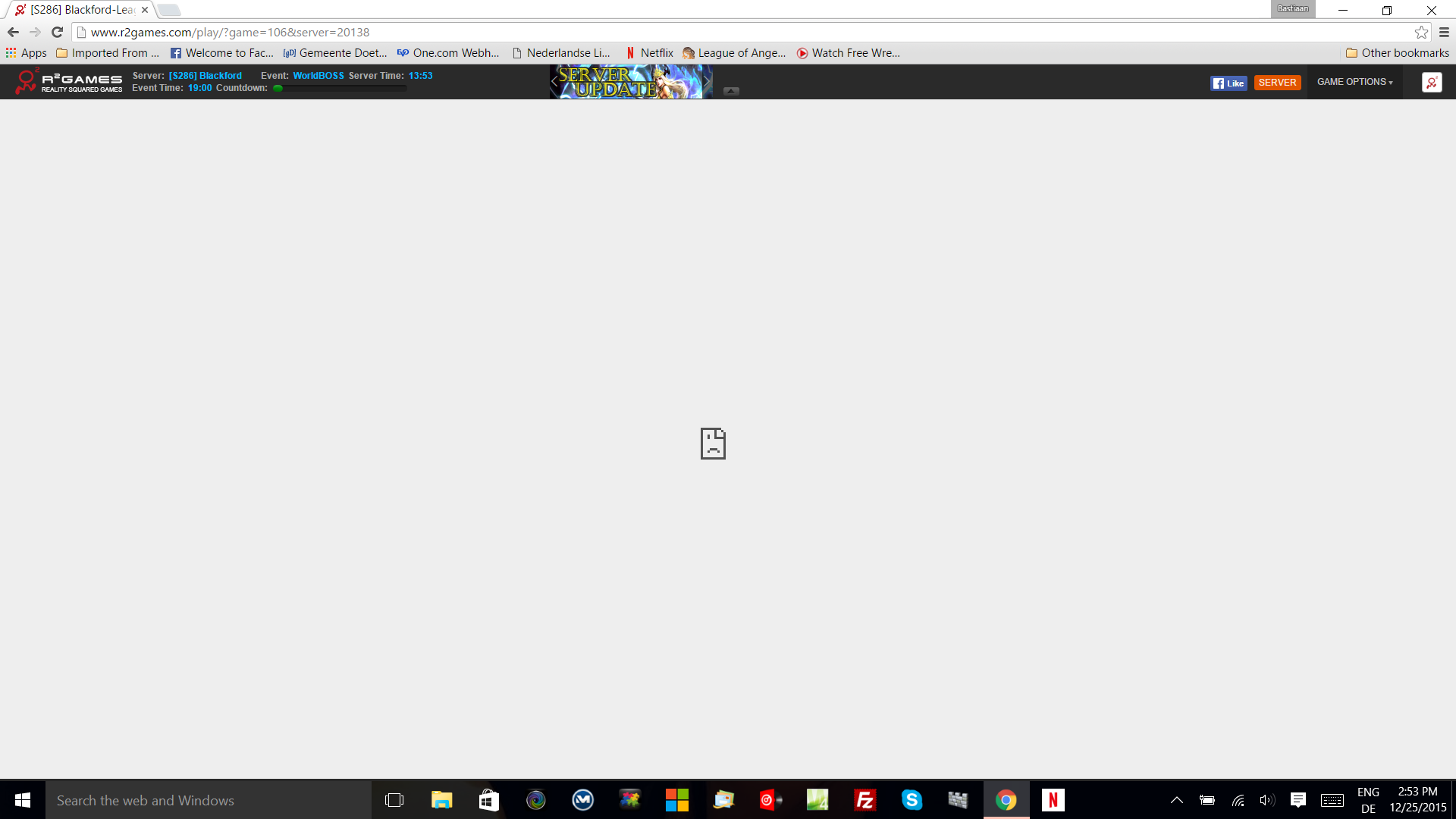Click the R2Games icon at the right of the top bar
The image size is (1456, 819).
[x=1432, y=82]
